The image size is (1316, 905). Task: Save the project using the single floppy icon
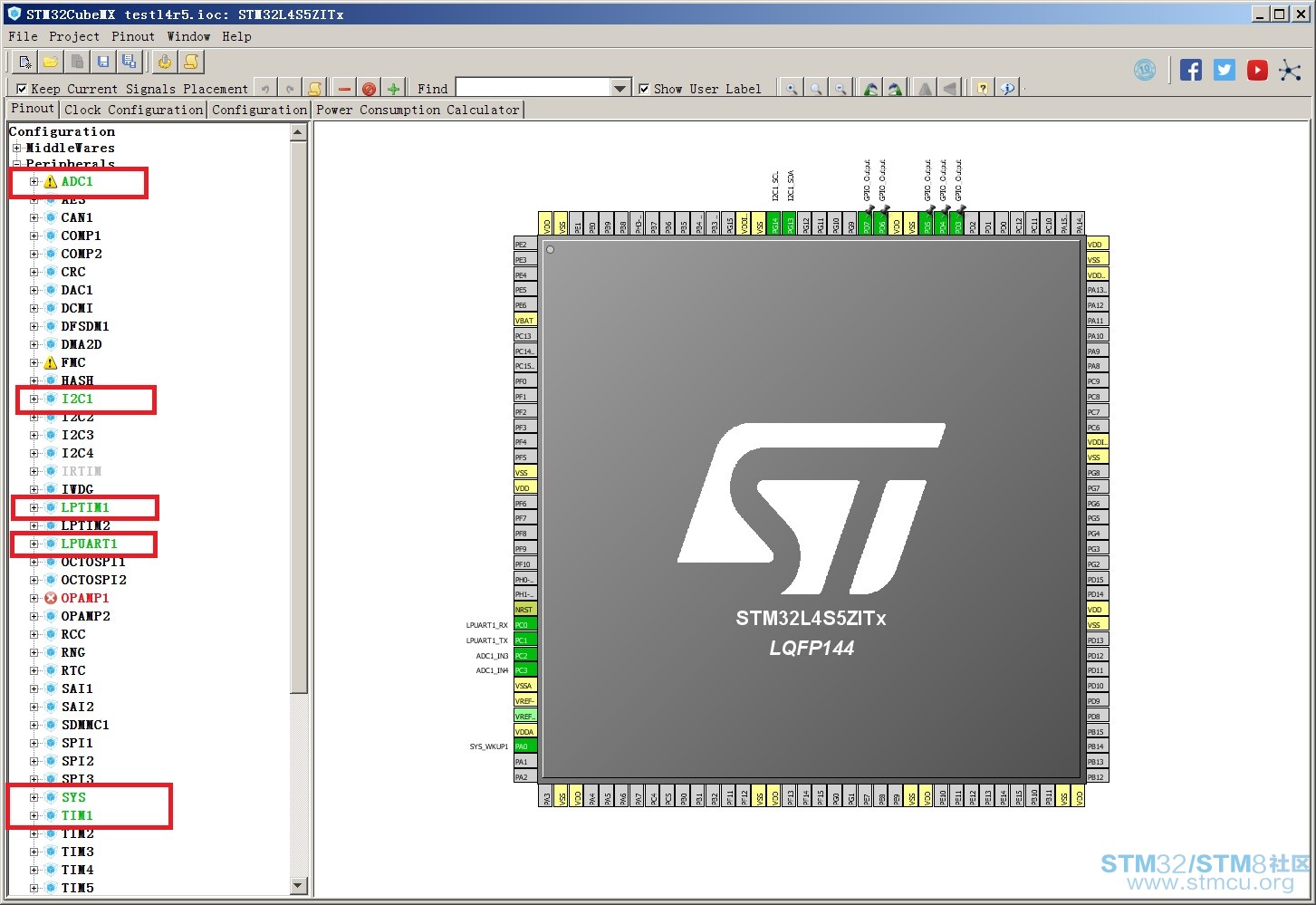[x=103, y=62]
